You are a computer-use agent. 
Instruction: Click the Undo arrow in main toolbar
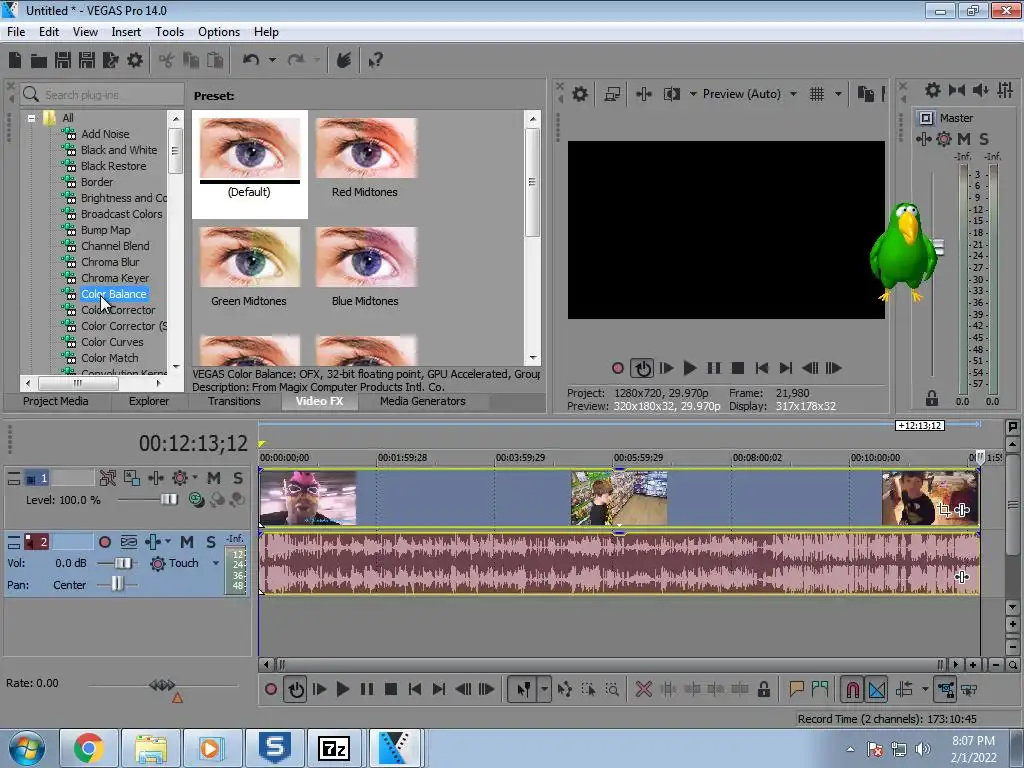coord(251,60)
